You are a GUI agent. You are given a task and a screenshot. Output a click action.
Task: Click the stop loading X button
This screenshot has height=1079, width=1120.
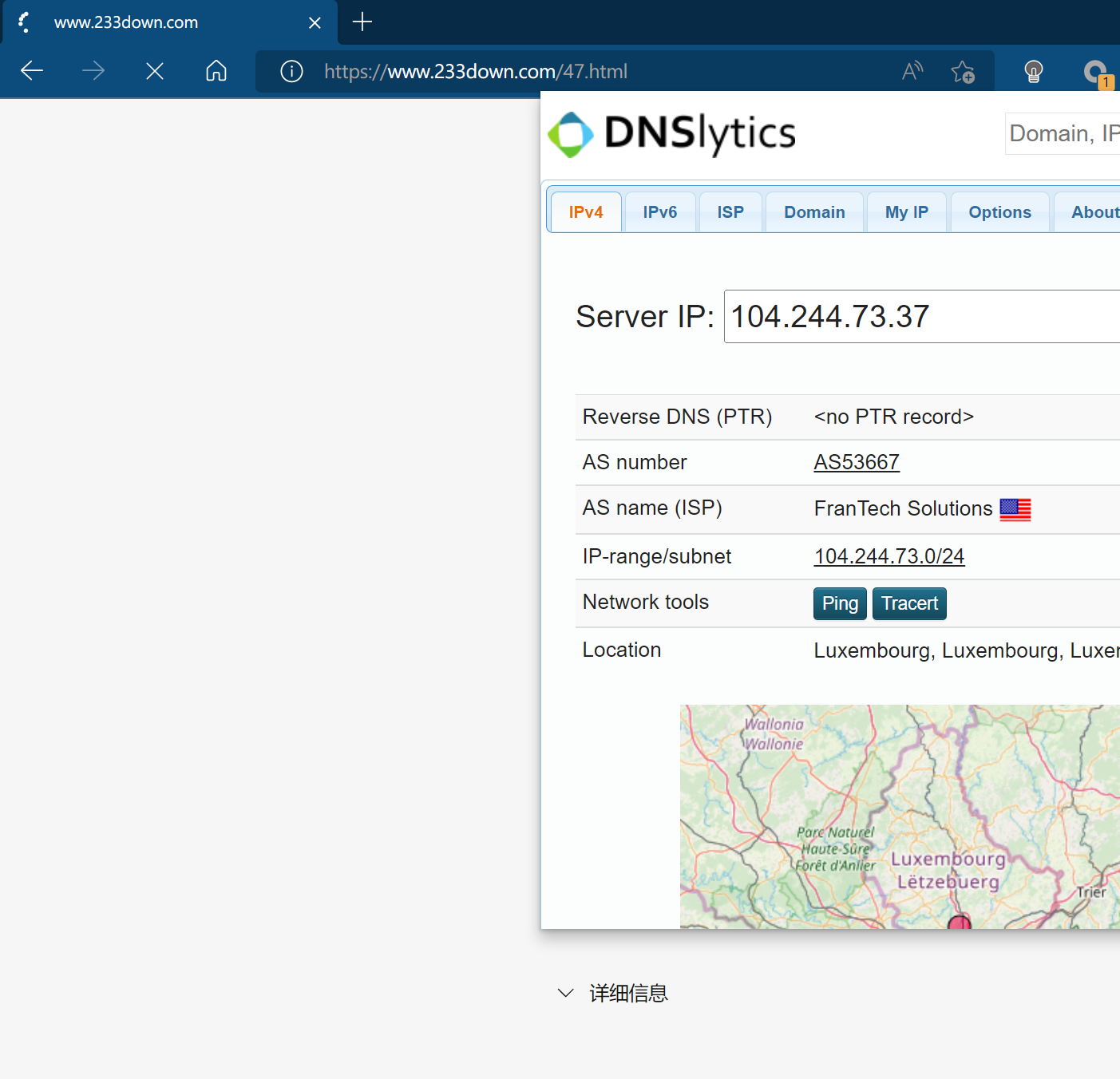pos(155,71)
